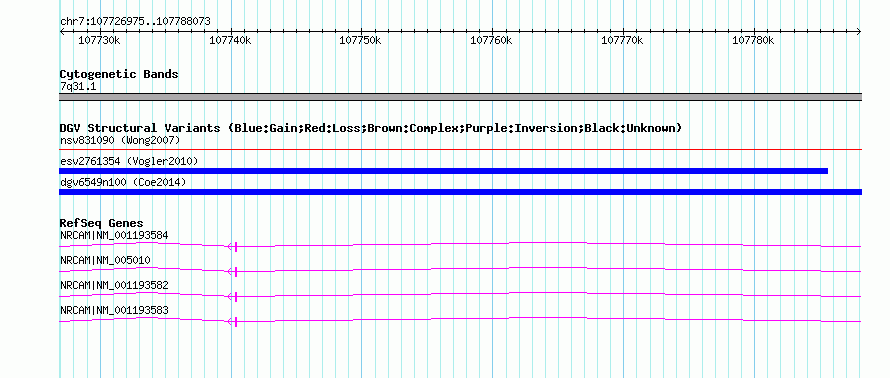Click the blue dgv6549n100 gain variant bar
890x378 pixels.
point(460,192)
